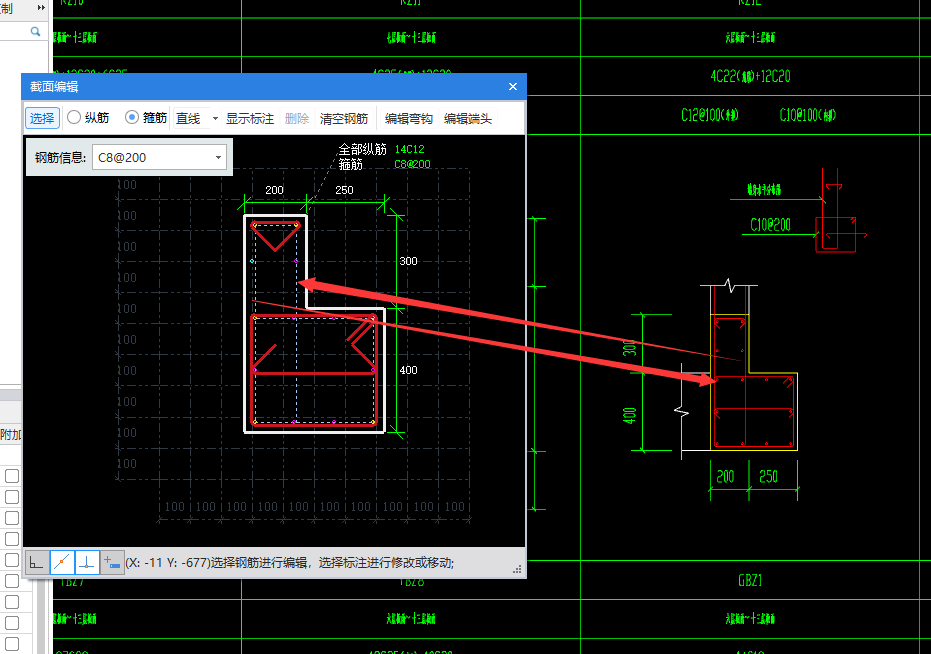The image size is (931, 654).
Task: Toggle the perpendicular snap icon
Action: click(87, 562)
